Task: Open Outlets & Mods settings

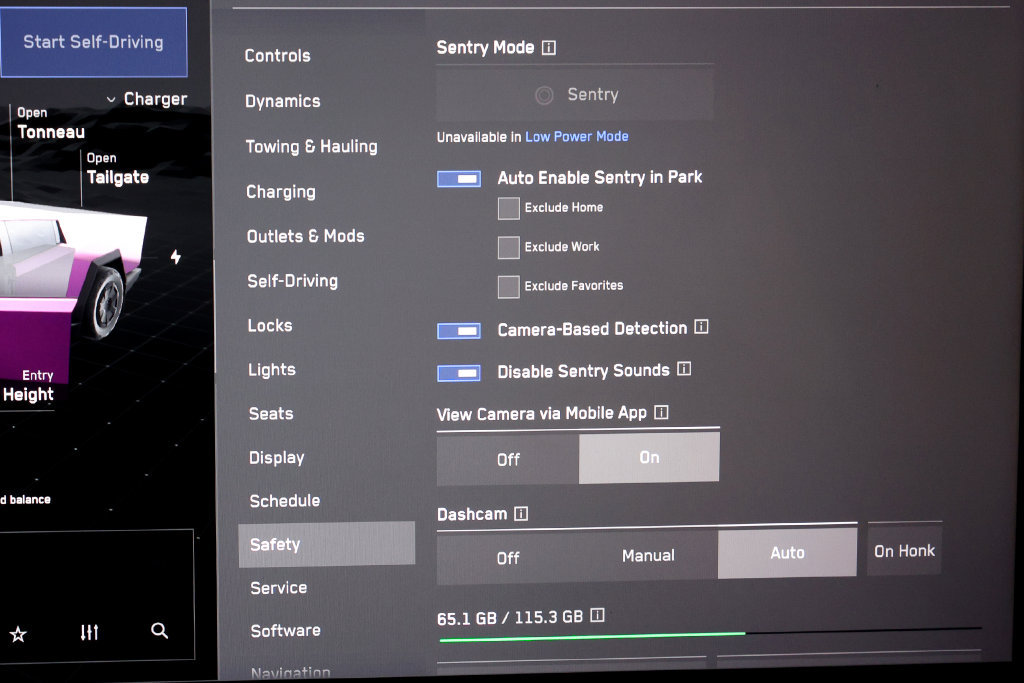Action: point(306,236)
